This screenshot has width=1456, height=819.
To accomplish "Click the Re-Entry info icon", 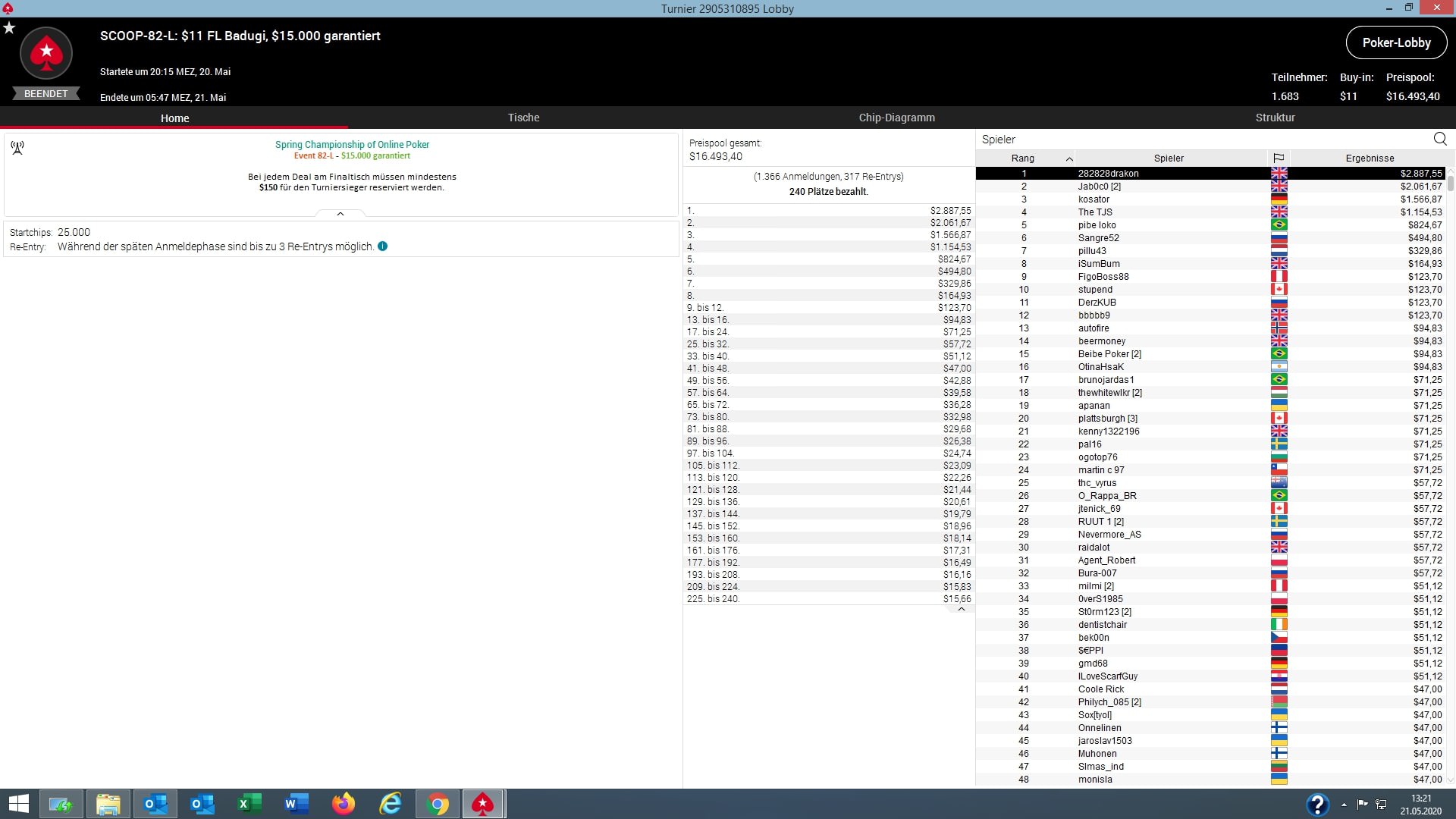I will (383, 246).
